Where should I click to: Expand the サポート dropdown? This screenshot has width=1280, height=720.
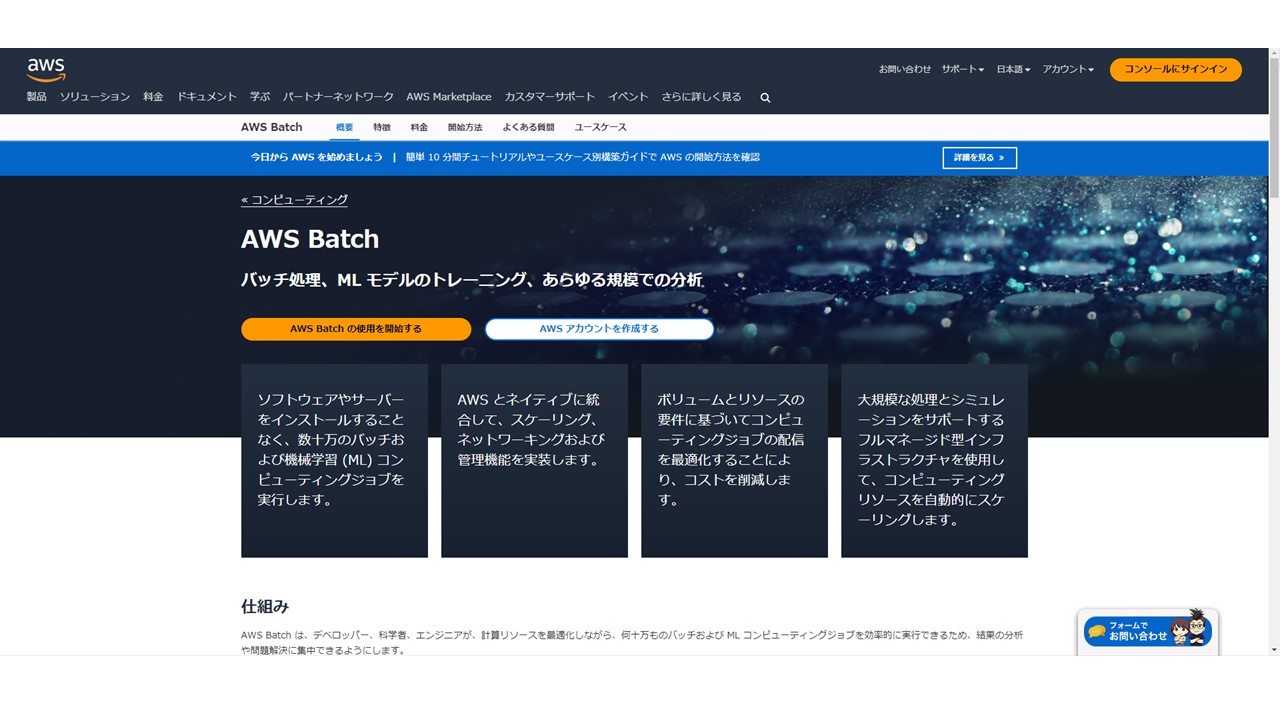click(963, 69)
